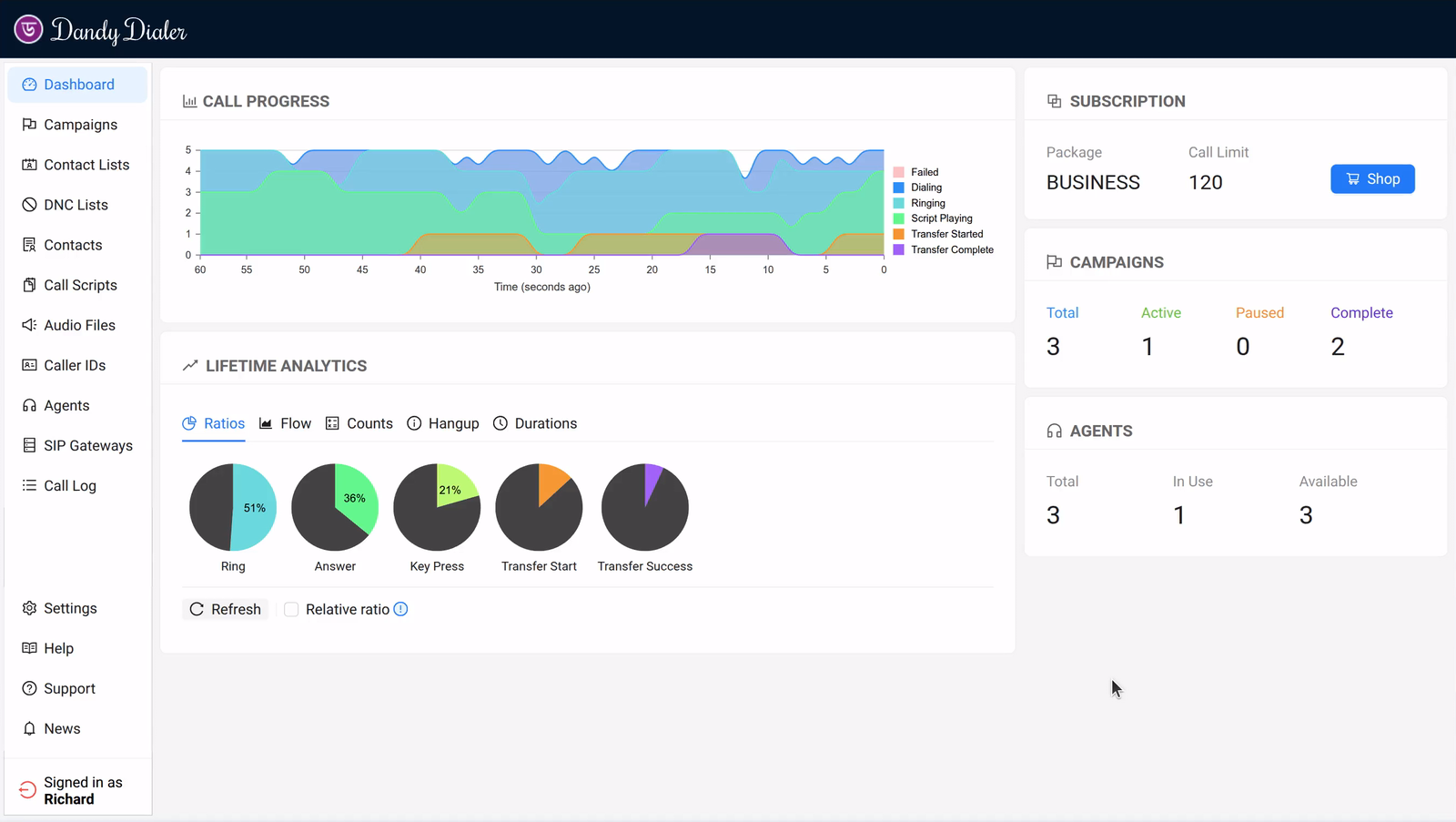
Task: Switch to the Flow analytics tab
Action: [x=285, y=423]
